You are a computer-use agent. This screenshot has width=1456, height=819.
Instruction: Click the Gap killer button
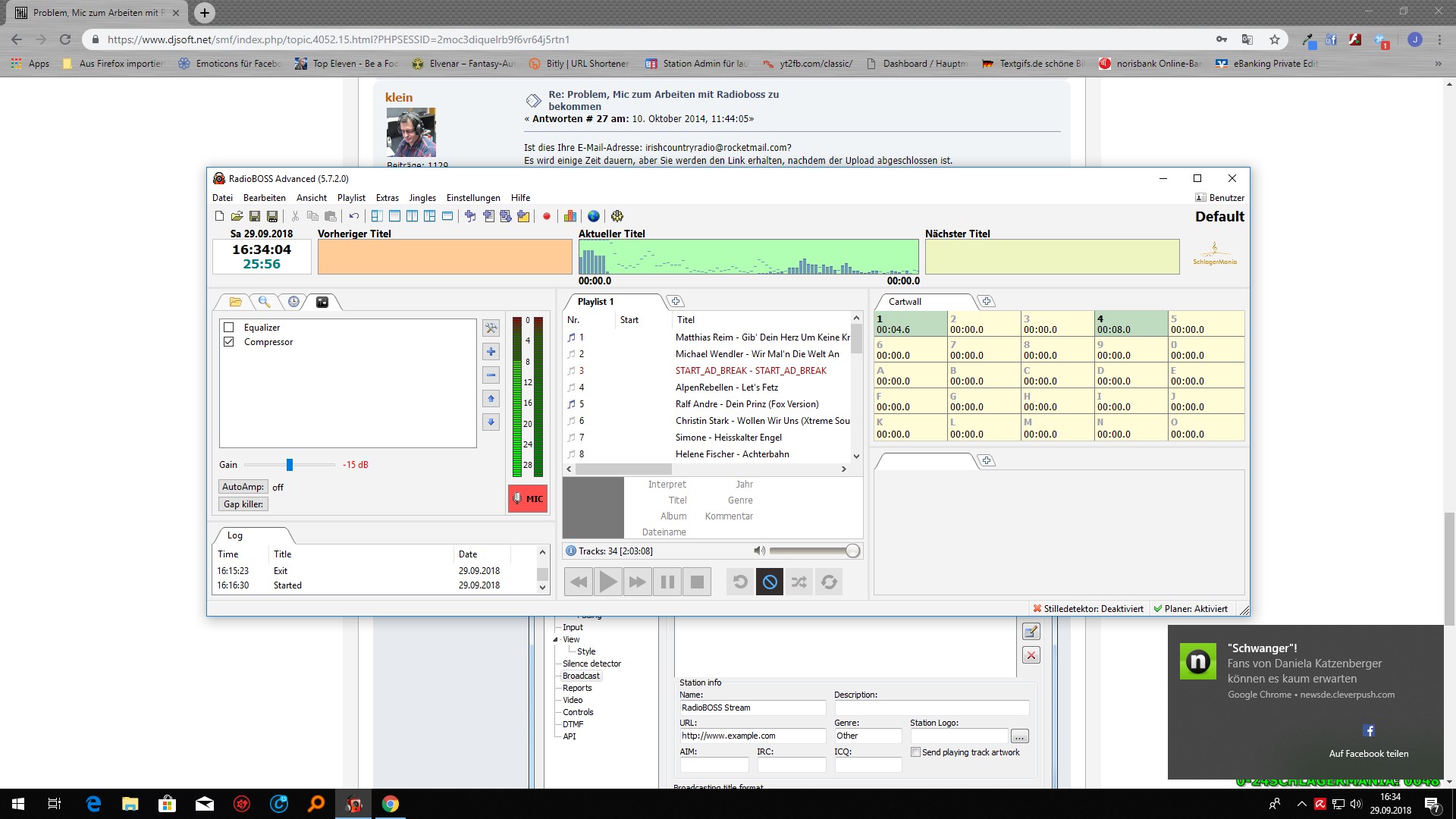(243, 504)
